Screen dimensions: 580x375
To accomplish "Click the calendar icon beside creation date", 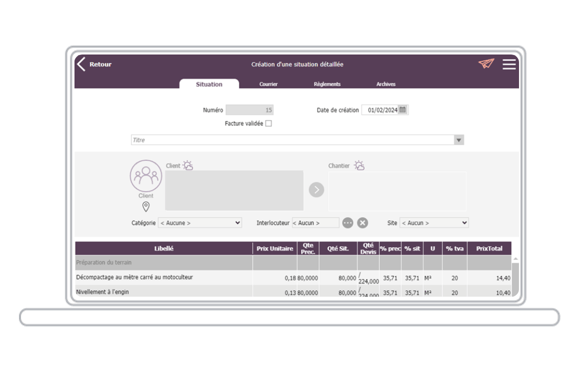I will [x=403, y=109].
